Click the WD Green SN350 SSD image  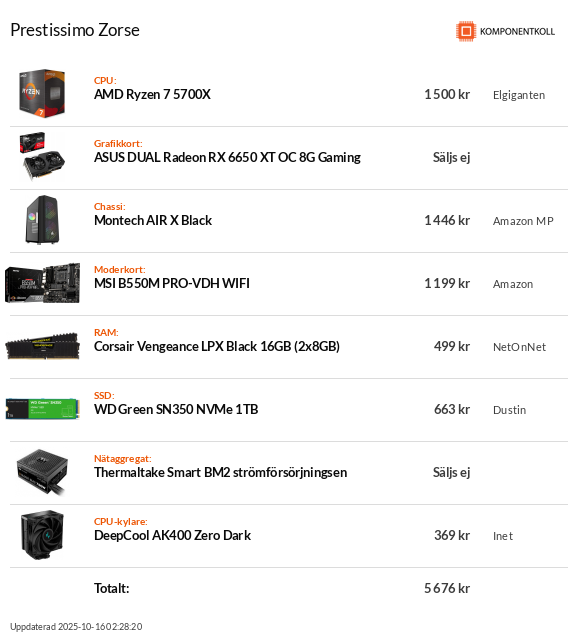click(42, 409)
